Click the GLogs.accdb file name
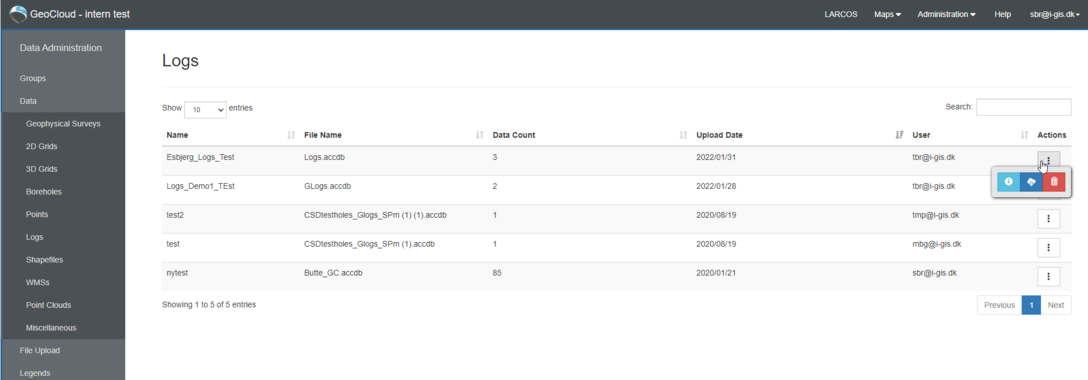 point(328,187)
